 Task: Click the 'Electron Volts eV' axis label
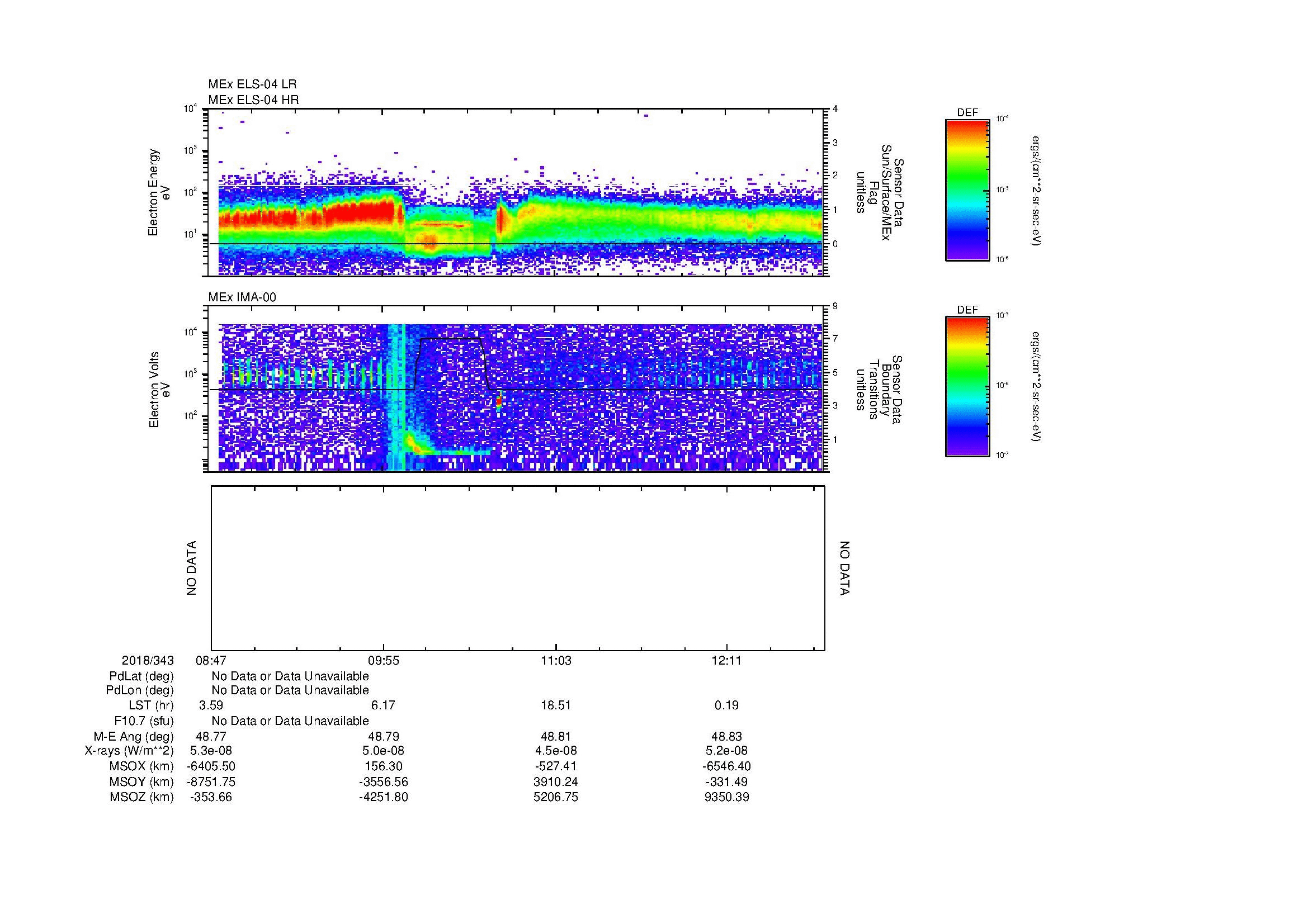pos(159,390)
